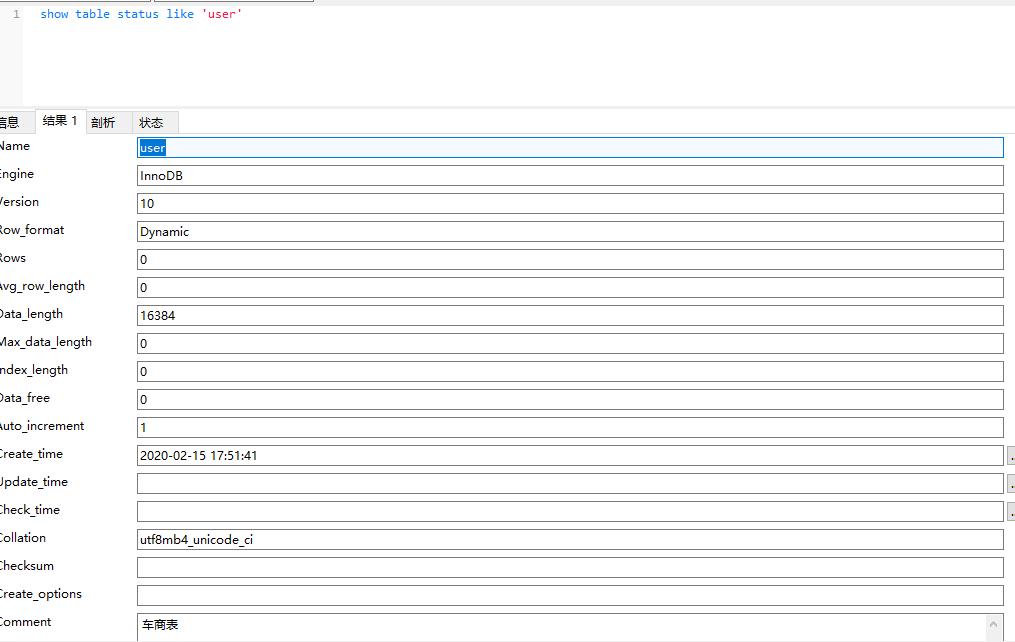The width and height of the screenshot is (1015, 642).
Task: Click the Version field showing 10
Action: pos(570,203)
